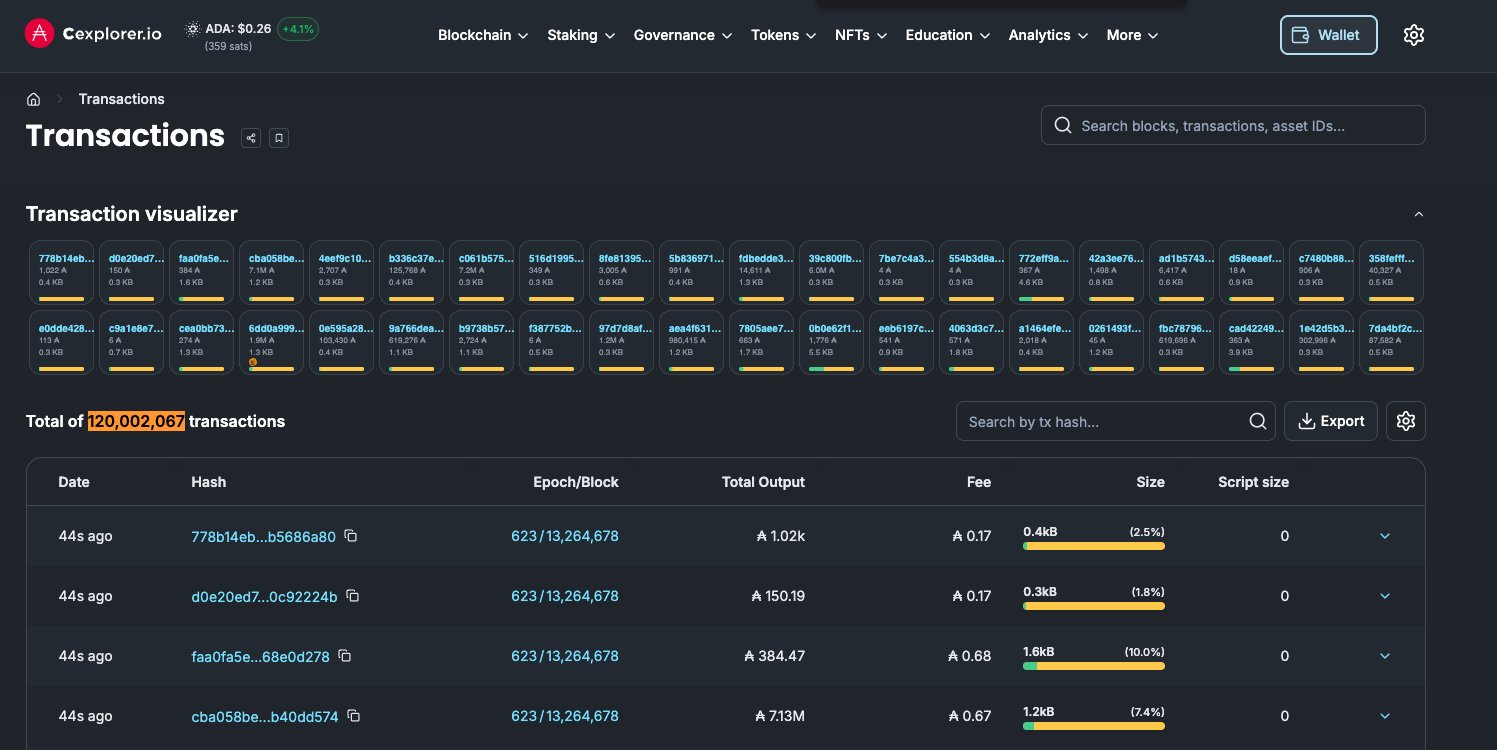Screen dimensions: 1497x750
Task: Click the ADA price ticker icon
Action: tap(192, 29)
